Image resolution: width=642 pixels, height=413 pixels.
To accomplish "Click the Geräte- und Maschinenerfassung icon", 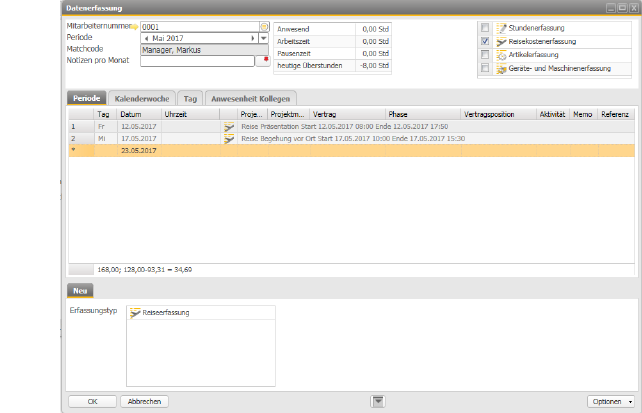I will click(x=501, y=68).
